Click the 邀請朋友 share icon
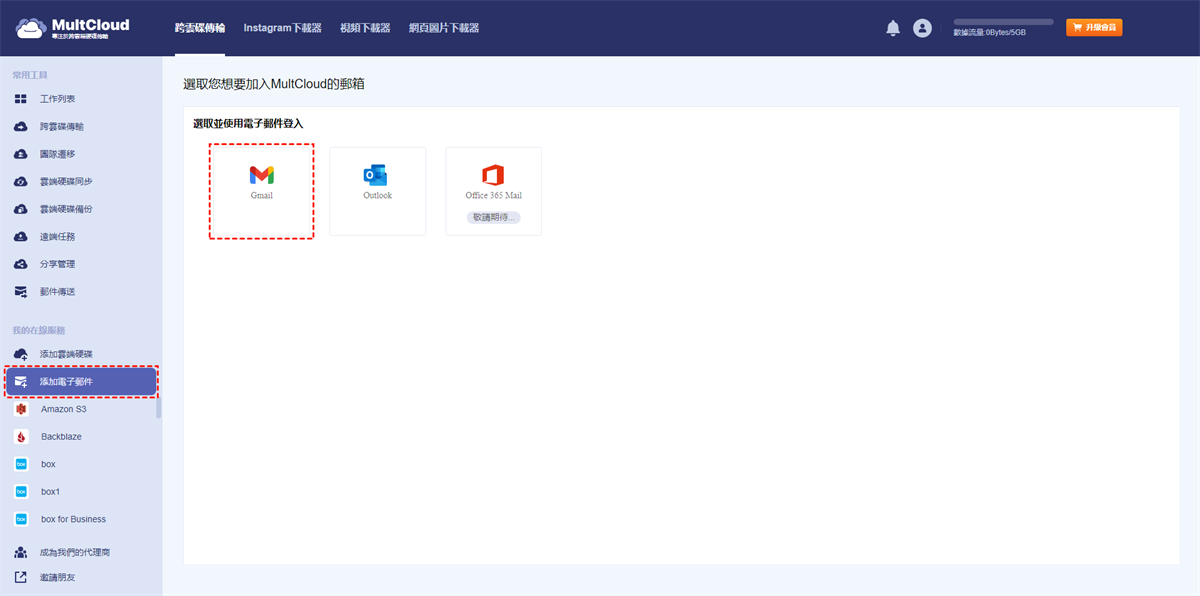 point(20,577)
